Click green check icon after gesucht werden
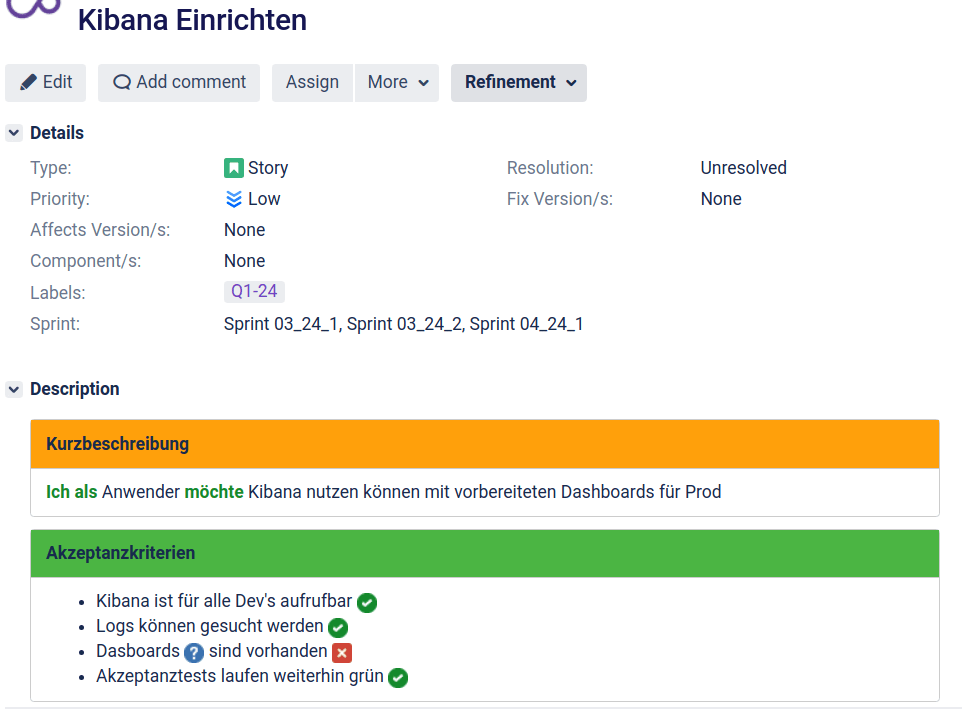Viewport: 962px width, 725px height. pos(338,627)
